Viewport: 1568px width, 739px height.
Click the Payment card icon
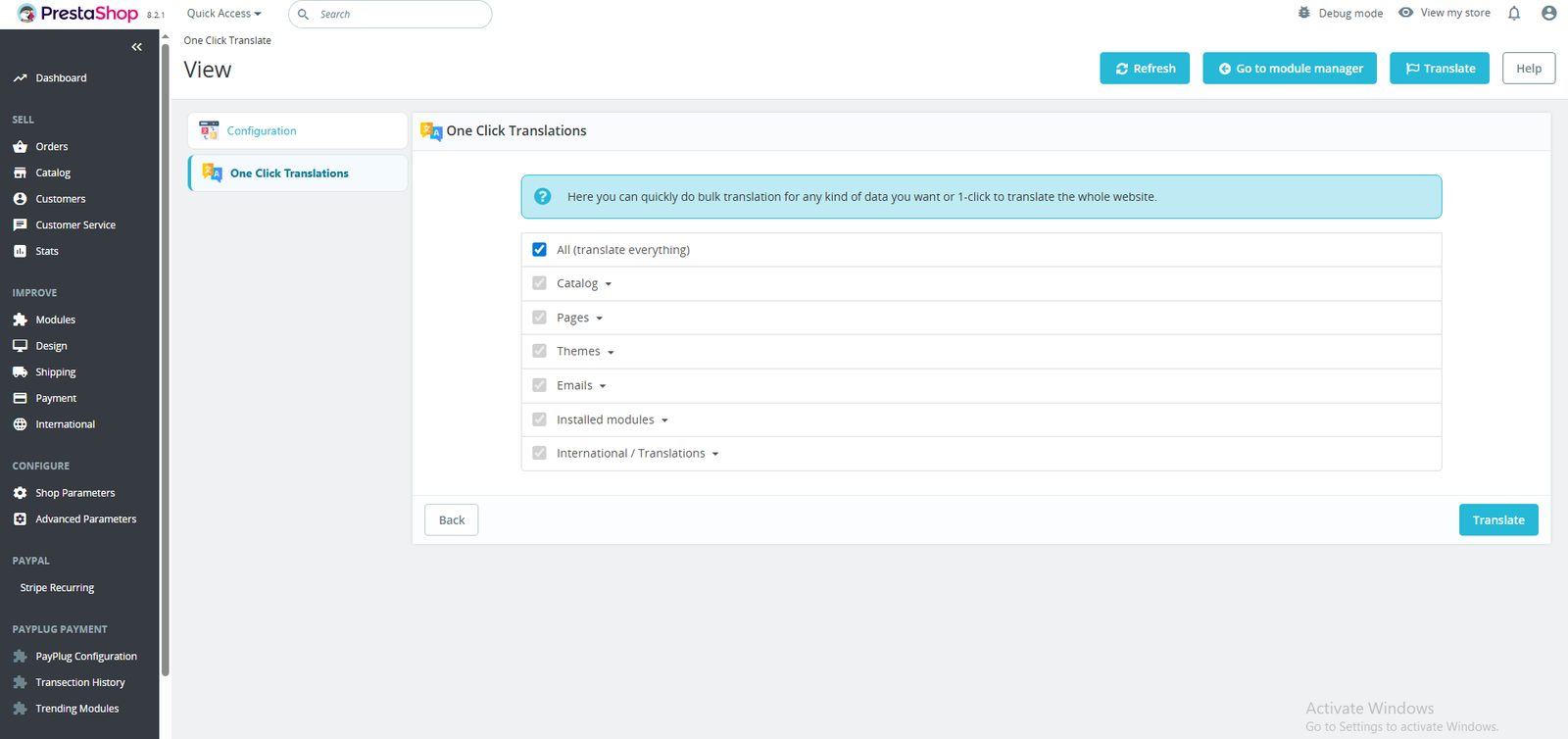click(20, 398)
